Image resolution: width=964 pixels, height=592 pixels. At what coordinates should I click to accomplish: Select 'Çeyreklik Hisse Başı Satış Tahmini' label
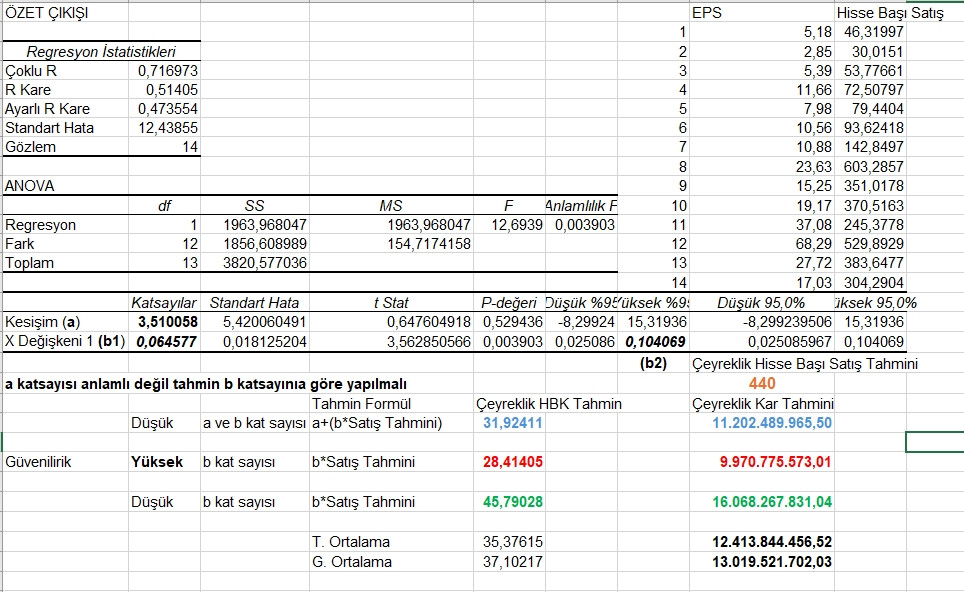[805, 364]
